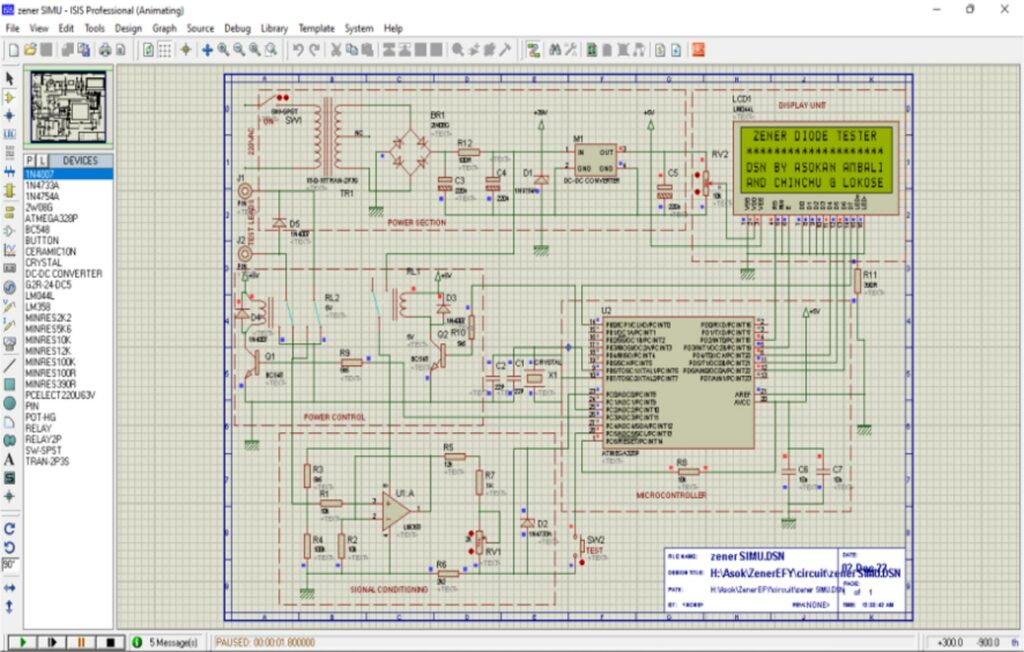Viewport: 1024px width, 652px height.
Task: Click the Open Design folder icon
Action: pos(30,49)
